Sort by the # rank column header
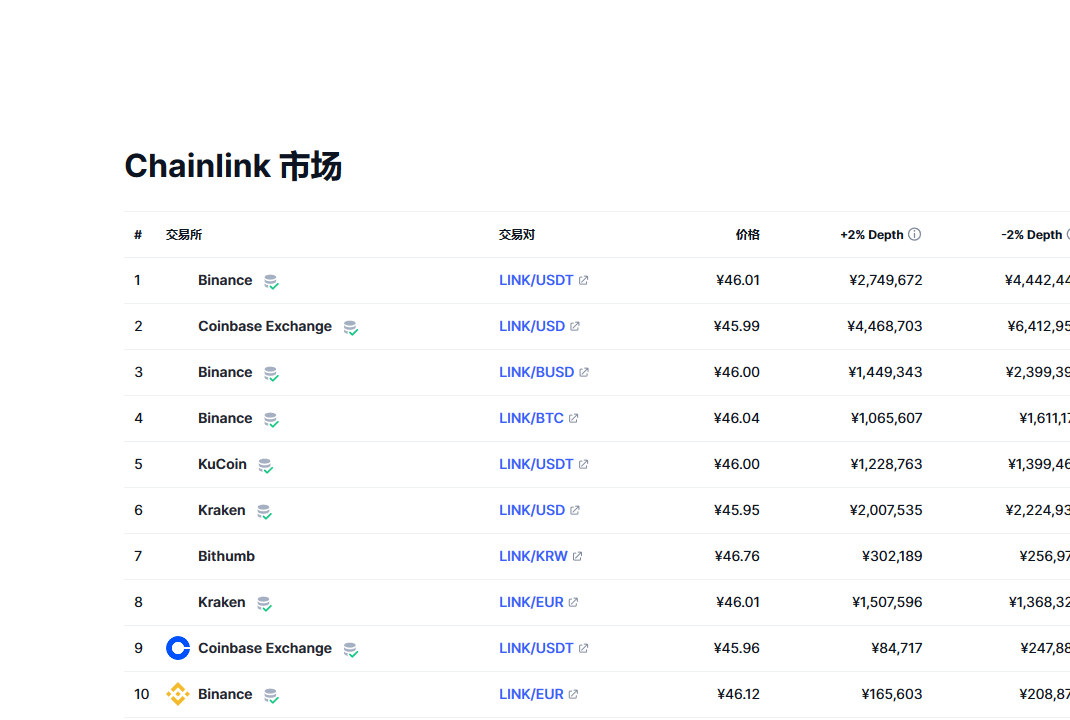Screen dimensions: 1070x720 click(138, 235)
